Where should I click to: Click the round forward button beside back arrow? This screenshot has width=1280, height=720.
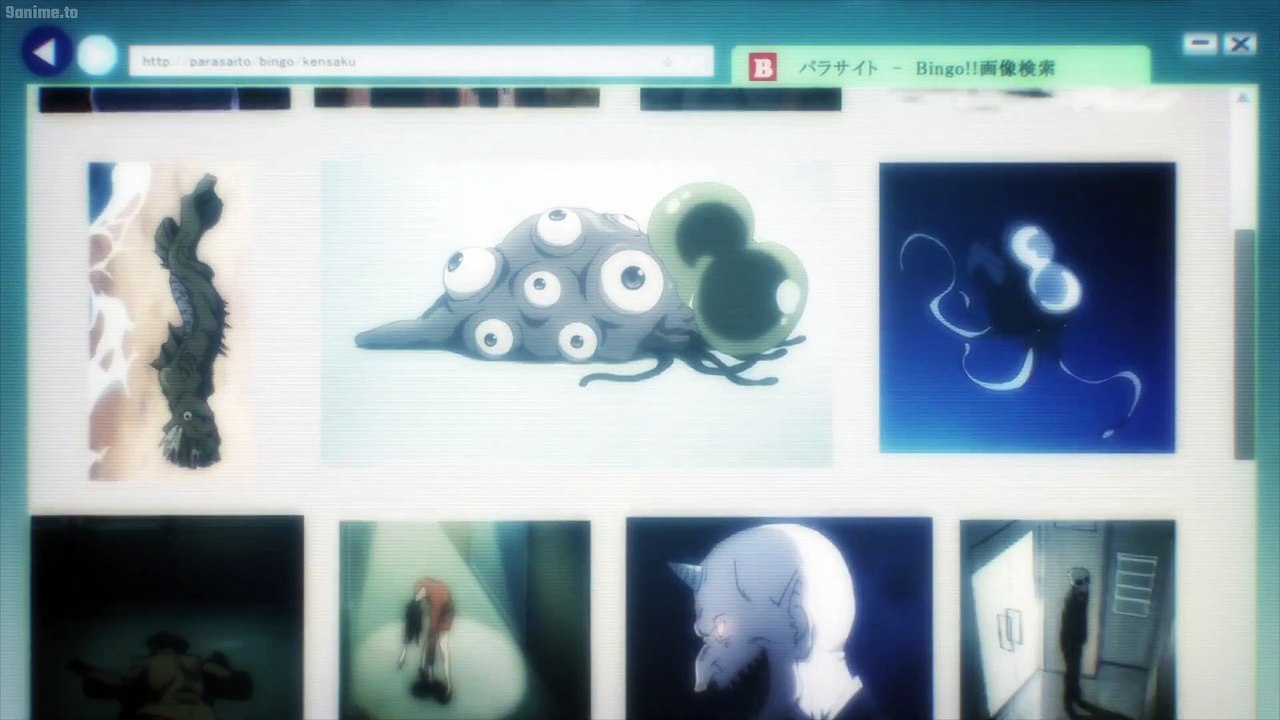(x=97, y=55)
